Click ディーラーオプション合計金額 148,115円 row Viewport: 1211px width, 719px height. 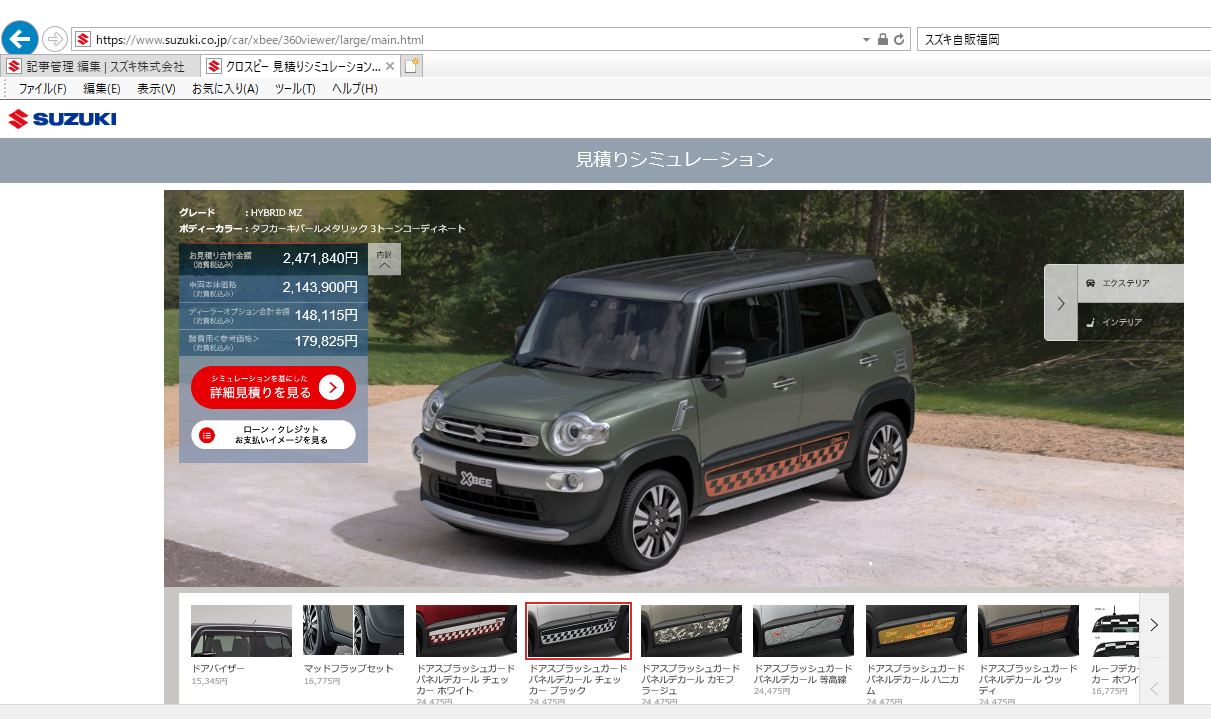tap(273, 315)
